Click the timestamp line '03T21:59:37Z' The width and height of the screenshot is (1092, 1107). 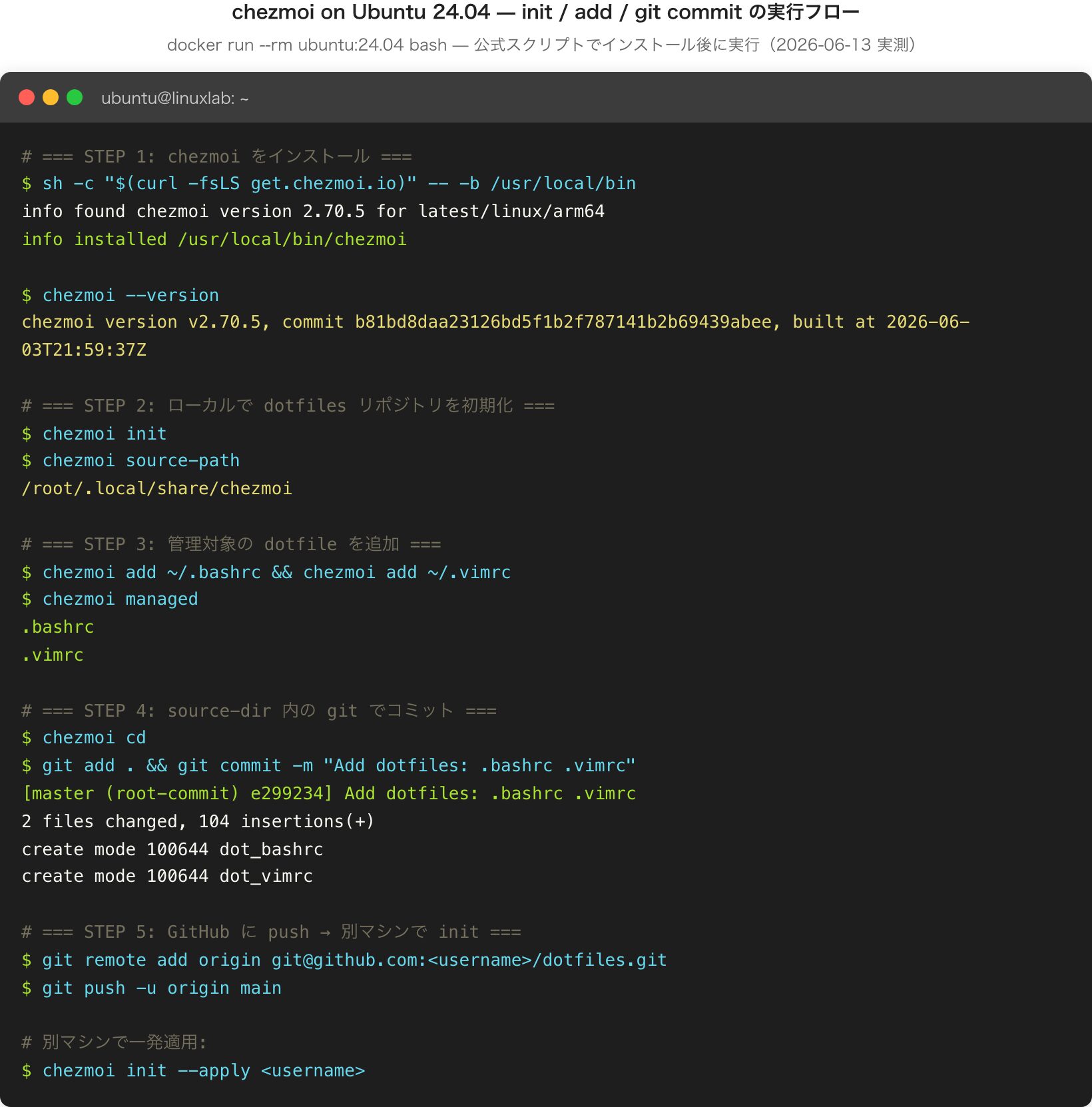84,350
